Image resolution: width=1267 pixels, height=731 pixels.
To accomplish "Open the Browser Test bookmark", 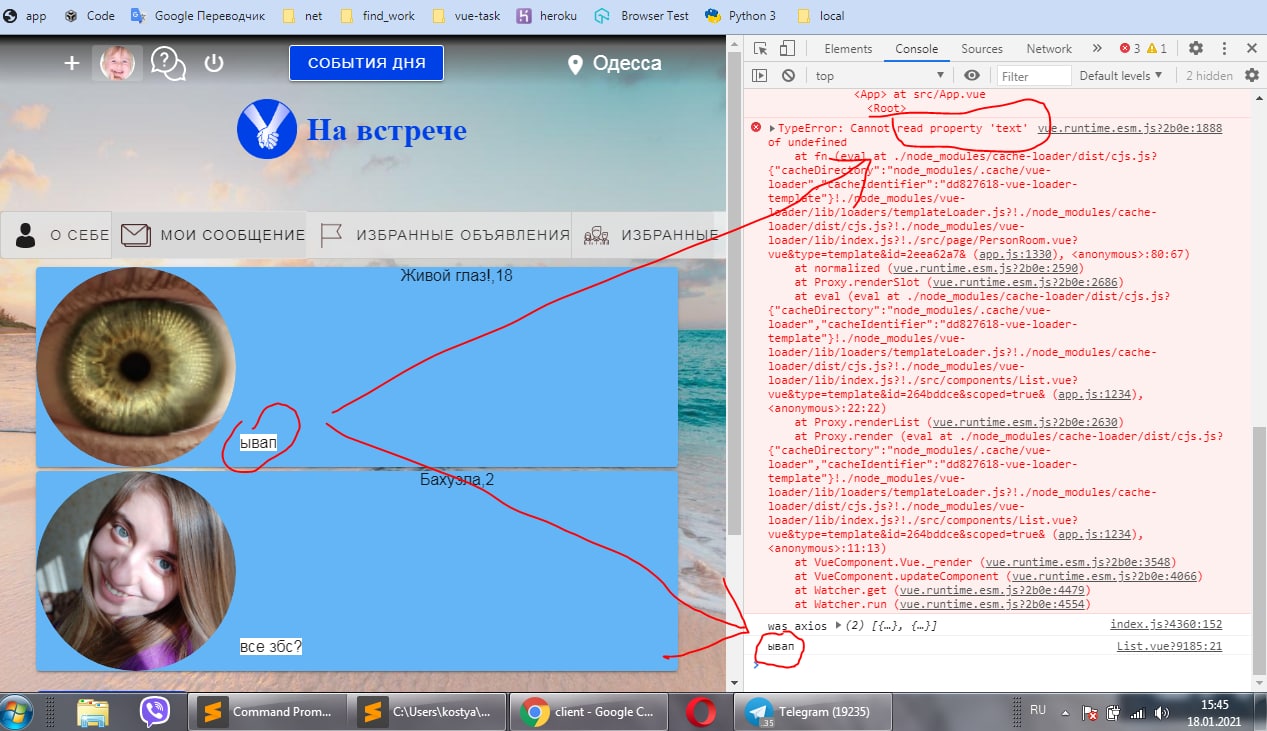I will coord(640,15).
